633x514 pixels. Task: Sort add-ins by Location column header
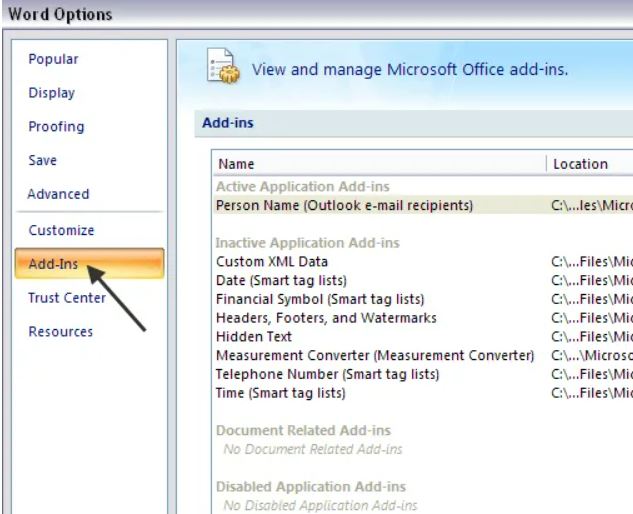click(x=580, y=164)
